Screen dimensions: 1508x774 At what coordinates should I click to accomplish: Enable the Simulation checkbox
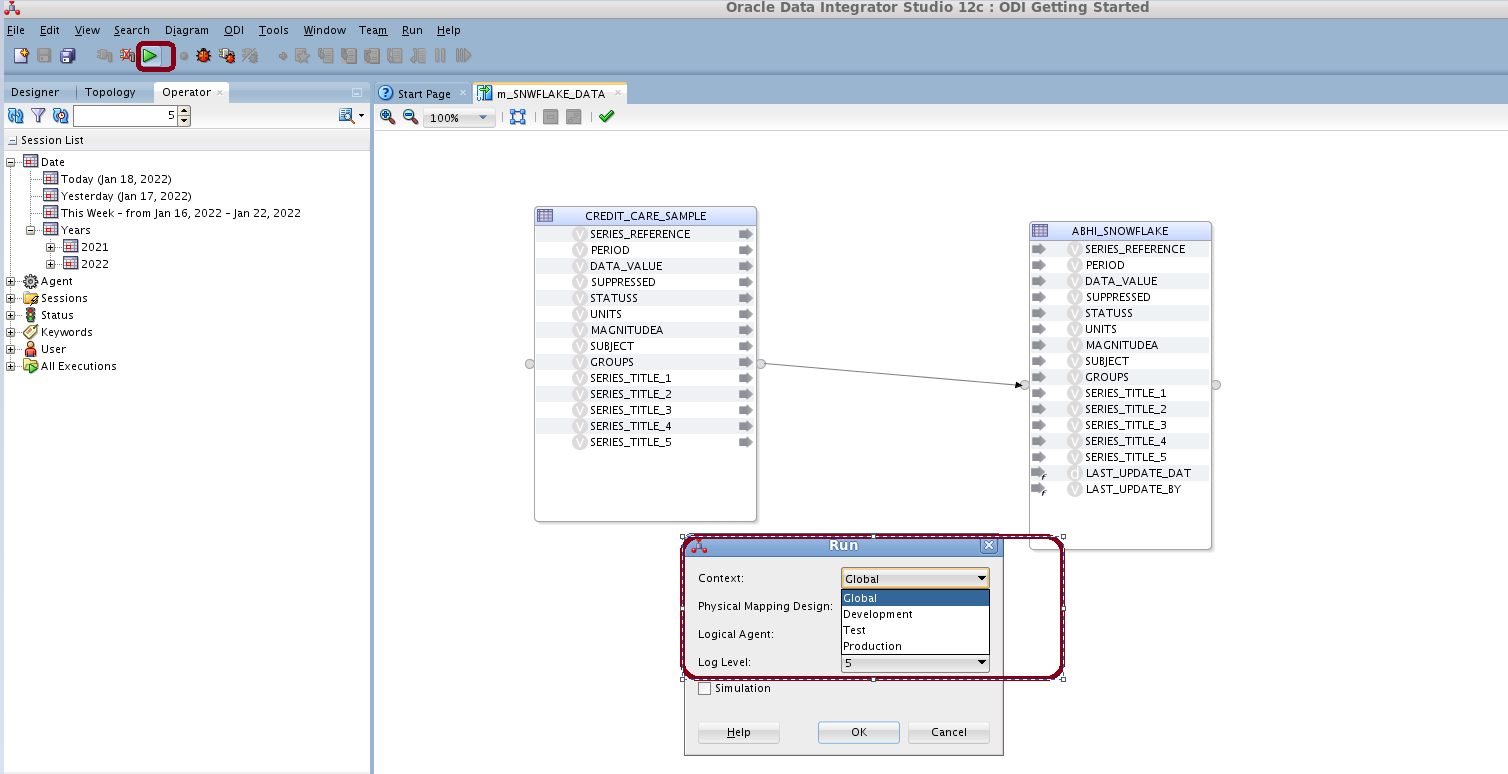pyautogui.click(x=705, y=688)
